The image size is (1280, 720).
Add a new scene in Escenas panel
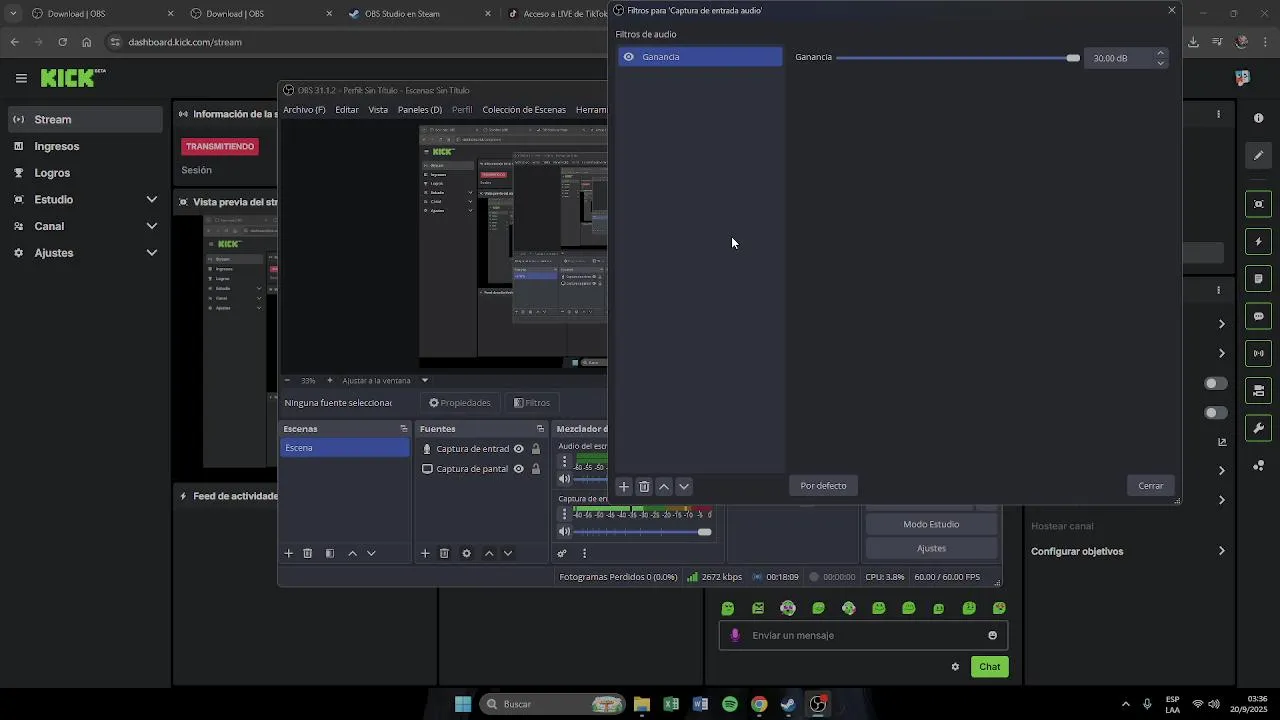[x=289, y=553]
